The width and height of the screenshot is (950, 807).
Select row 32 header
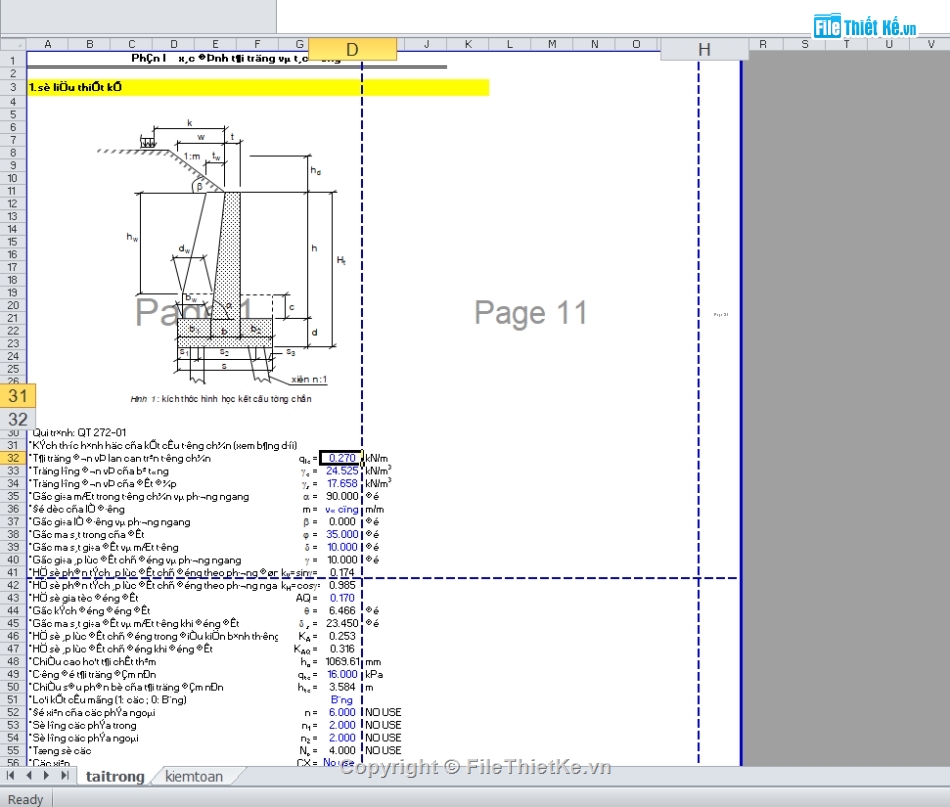(13, 458)
